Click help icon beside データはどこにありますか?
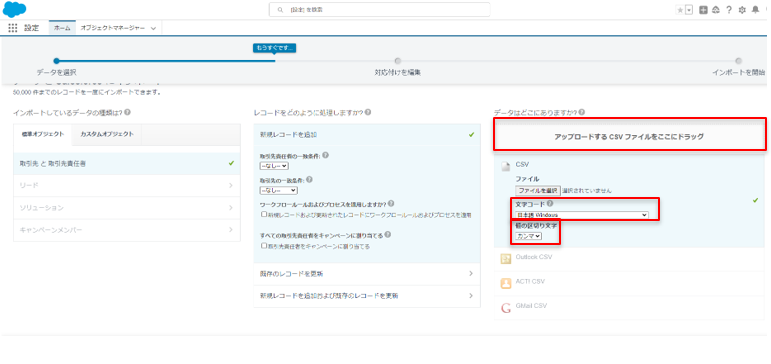Screen dimensions: 771x364 coord(582,112)
